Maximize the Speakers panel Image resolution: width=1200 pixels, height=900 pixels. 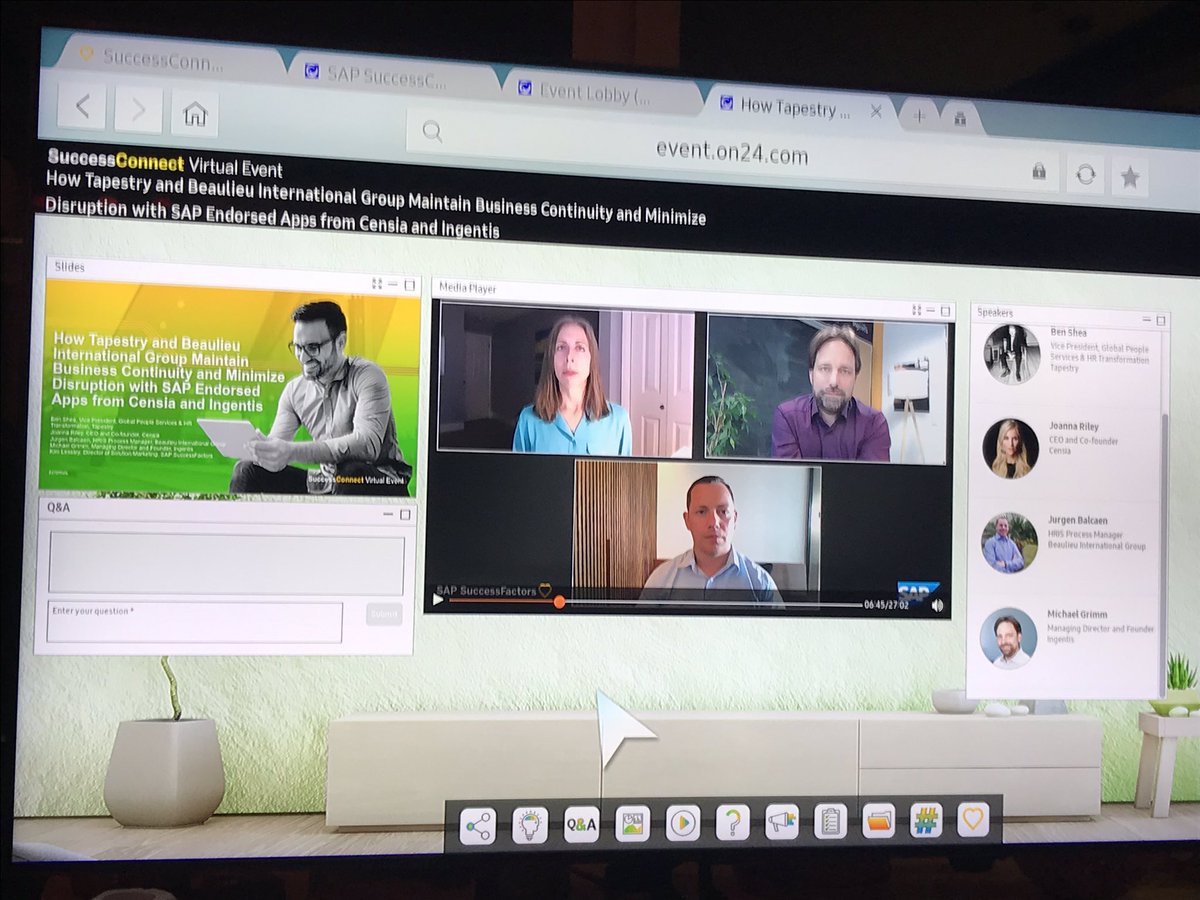[1160, 321]
